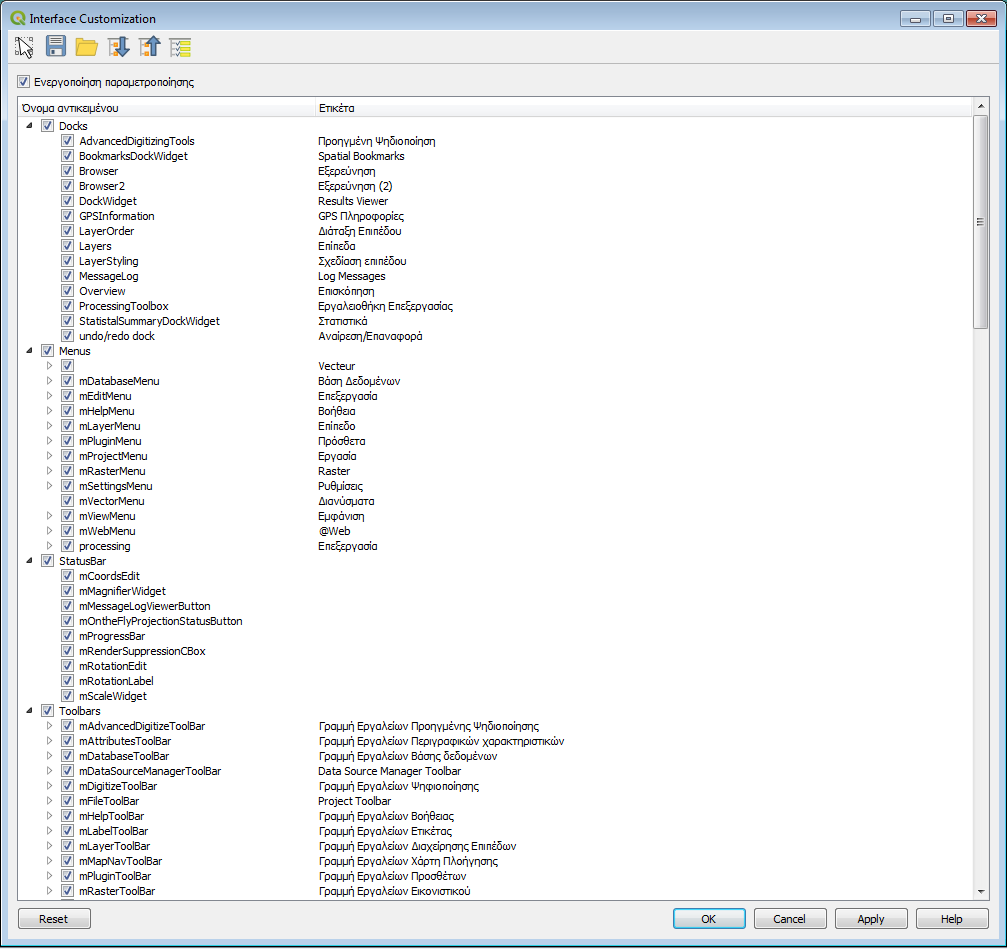
Task: Click the Project Toolbar label text
Action: 355,801
